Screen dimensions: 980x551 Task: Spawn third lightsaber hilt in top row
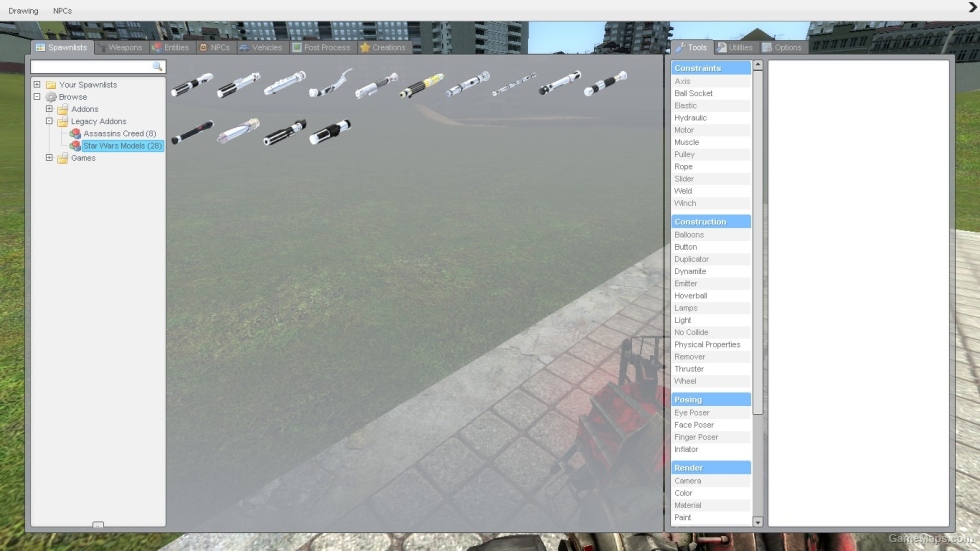(284, 83)
